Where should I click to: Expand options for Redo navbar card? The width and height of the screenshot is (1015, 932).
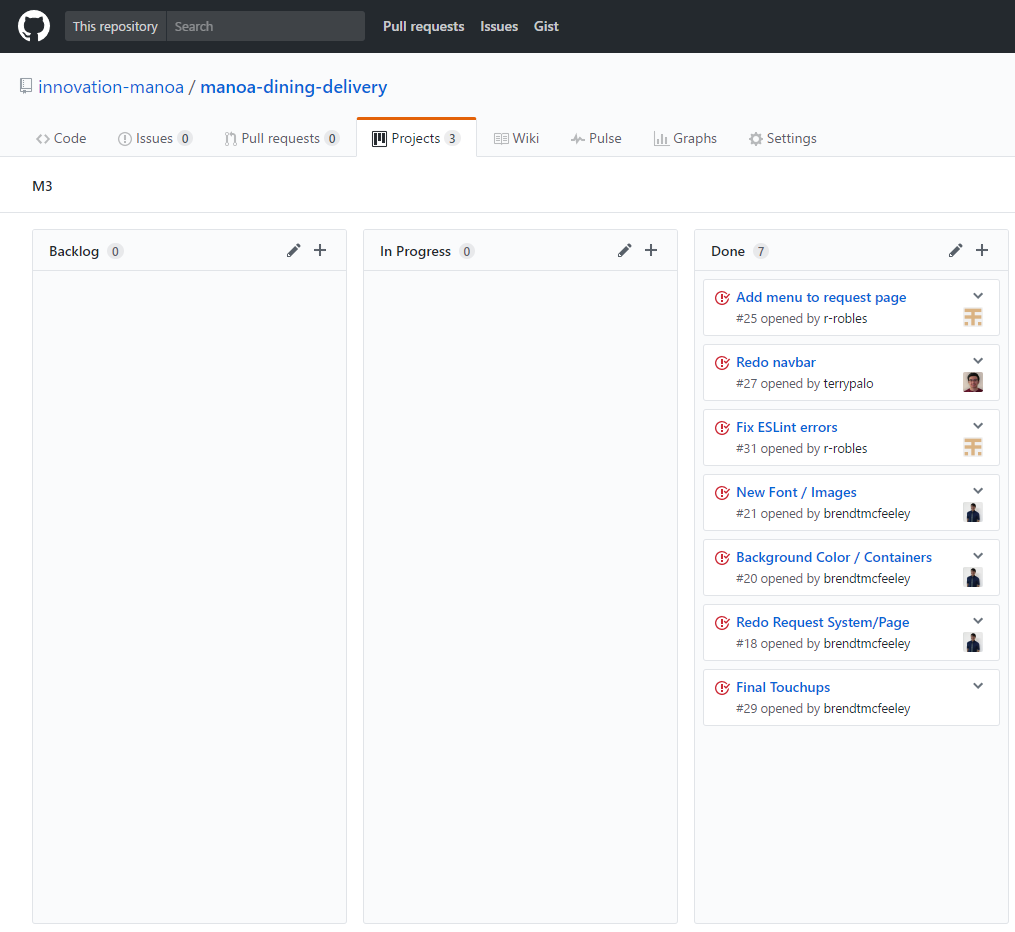978,361
